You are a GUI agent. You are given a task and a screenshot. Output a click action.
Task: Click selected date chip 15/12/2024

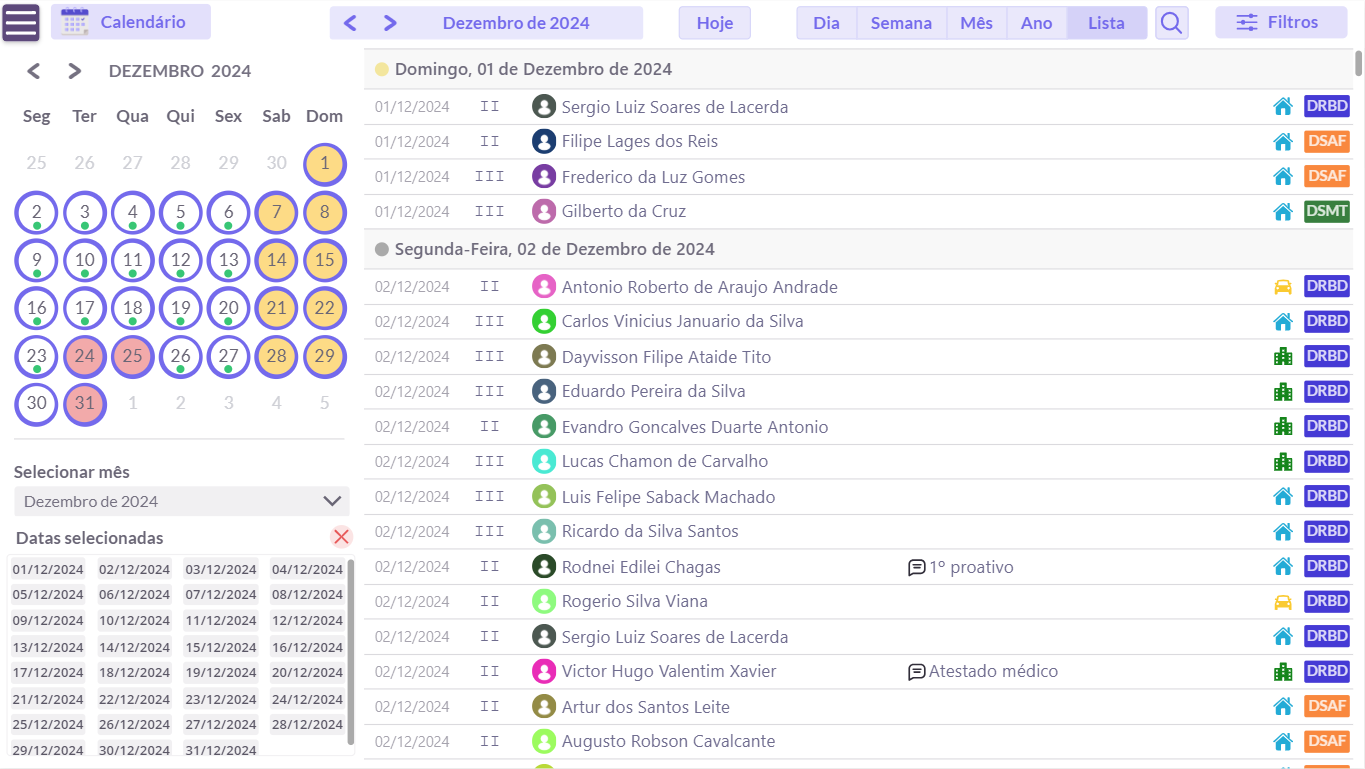(221, 647)
